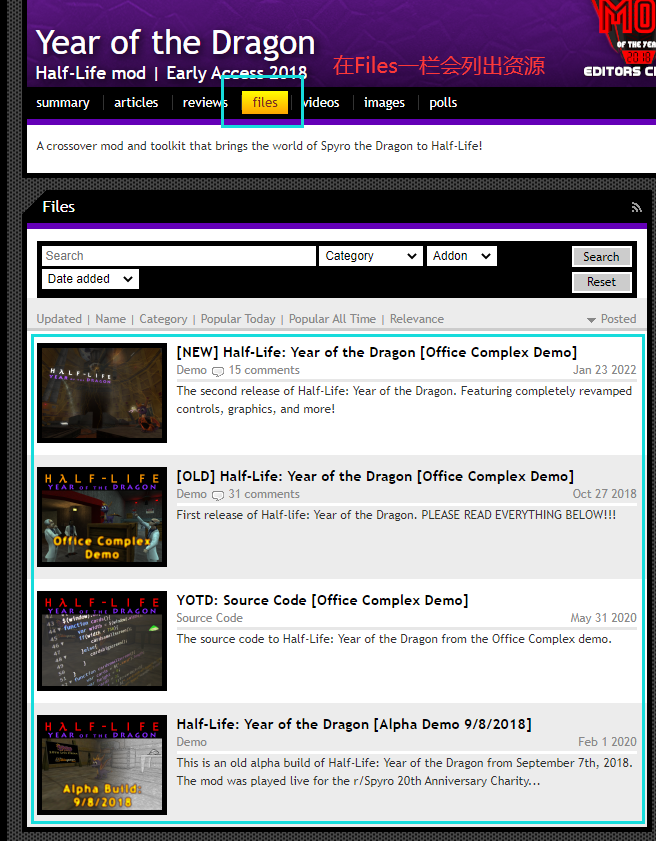The width and height of the screenshot is (656, 841).
Task: Click the Files section header
Action: [58, 206]
